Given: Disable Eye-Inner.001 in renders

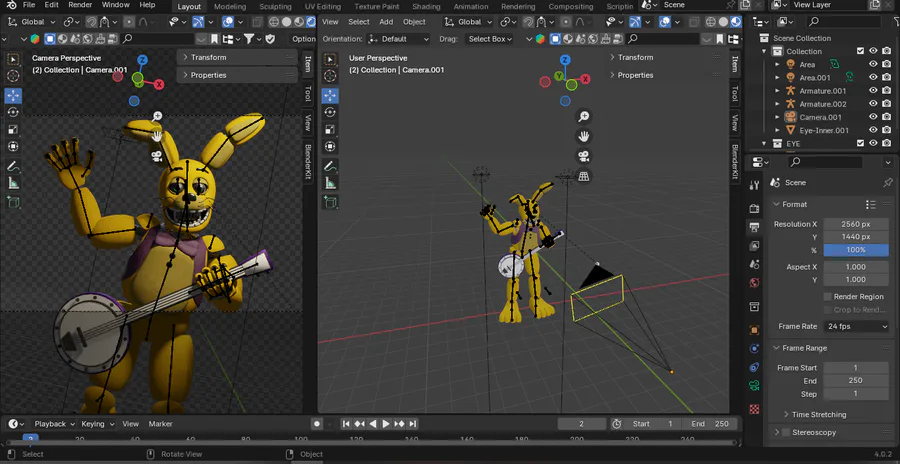Looking at the screenshot, I should (887, 130).
